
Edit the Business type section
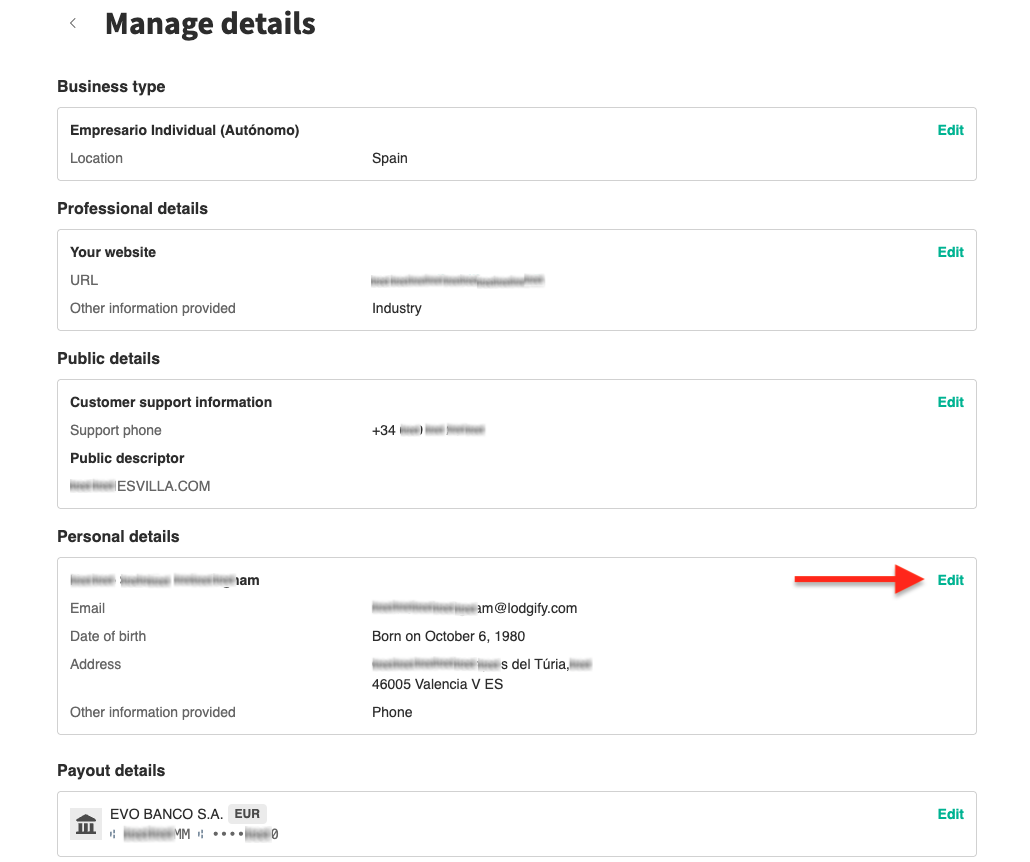click(950, 130)
